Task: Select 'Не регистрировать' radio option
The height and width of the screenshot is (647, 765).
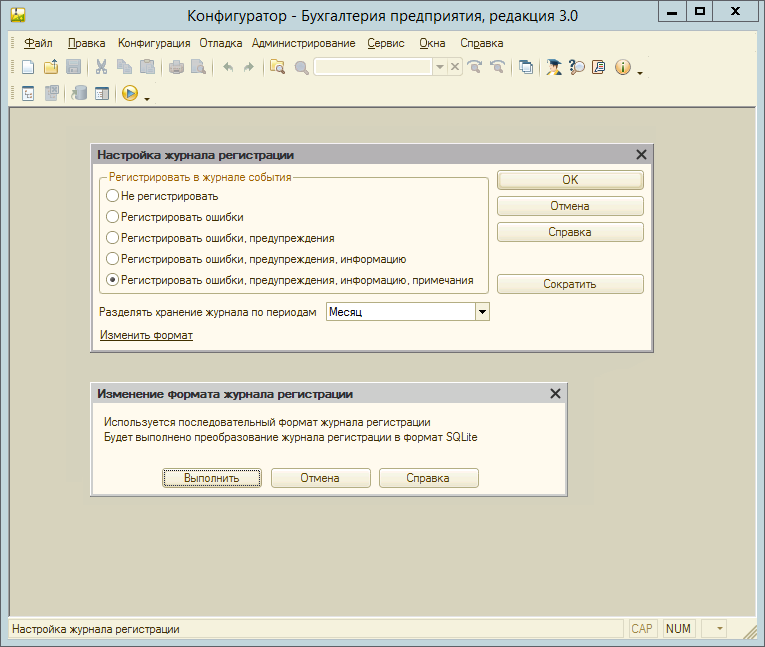Action: tap(113, 196)
